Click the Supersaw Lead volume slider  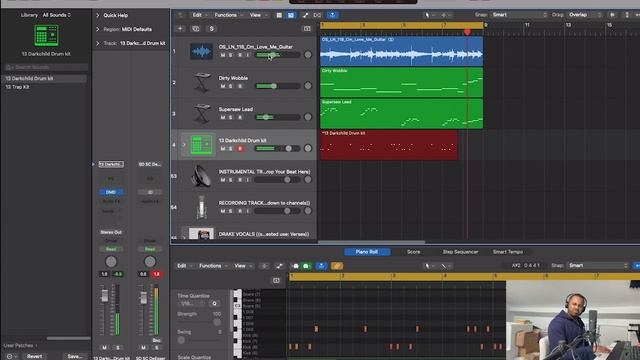[278, 118]
